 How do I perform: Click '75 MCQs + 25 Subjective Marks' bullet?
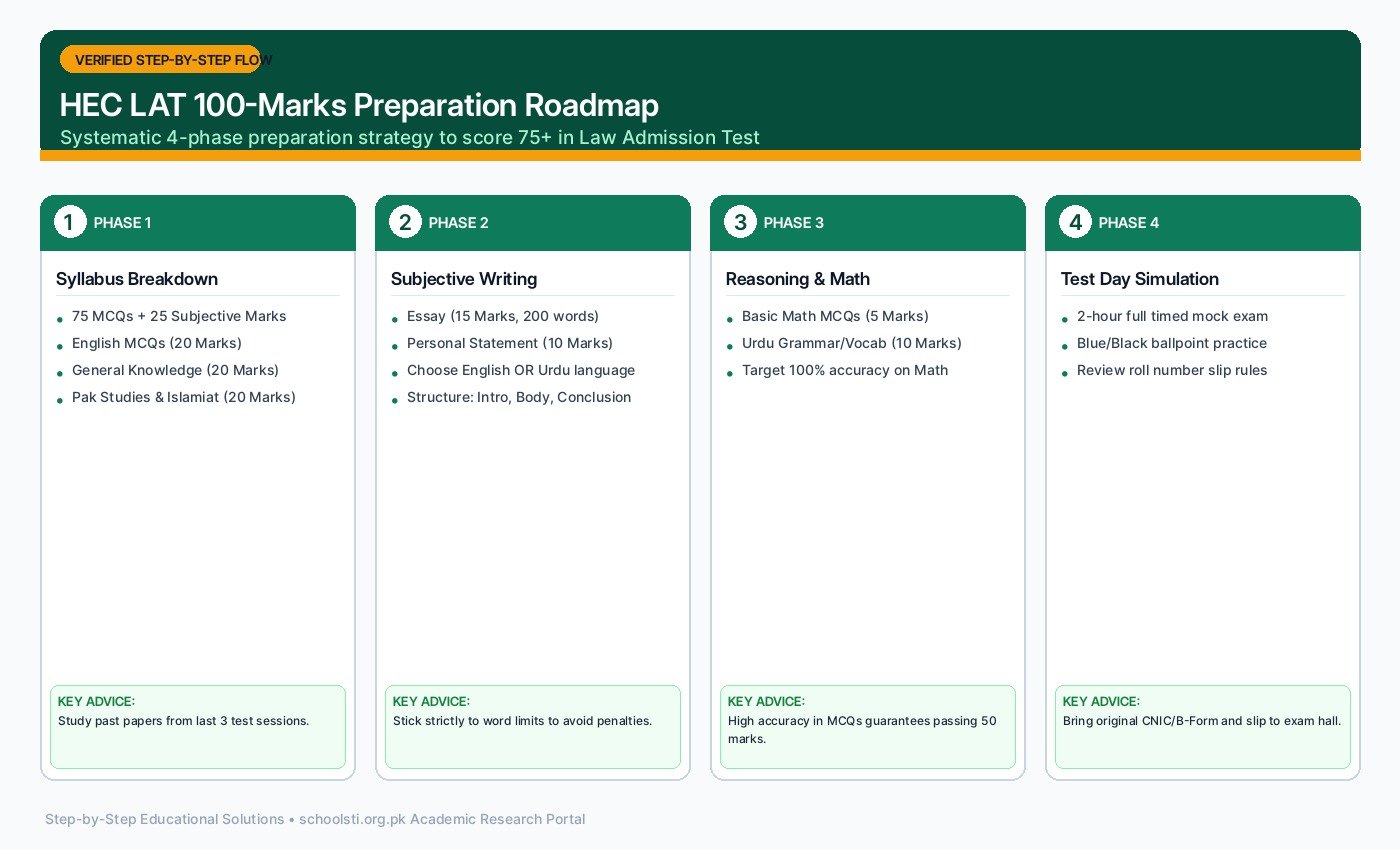179,316
